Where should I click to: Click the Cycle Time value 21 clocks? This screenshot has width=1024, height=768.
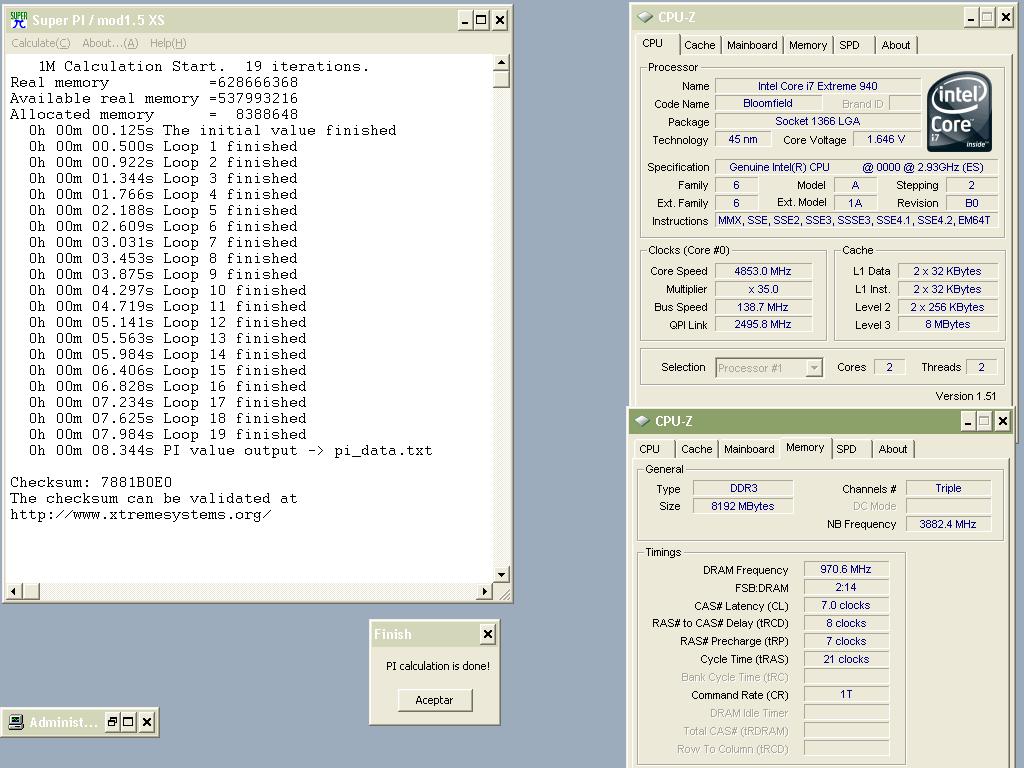coord(846,659)
